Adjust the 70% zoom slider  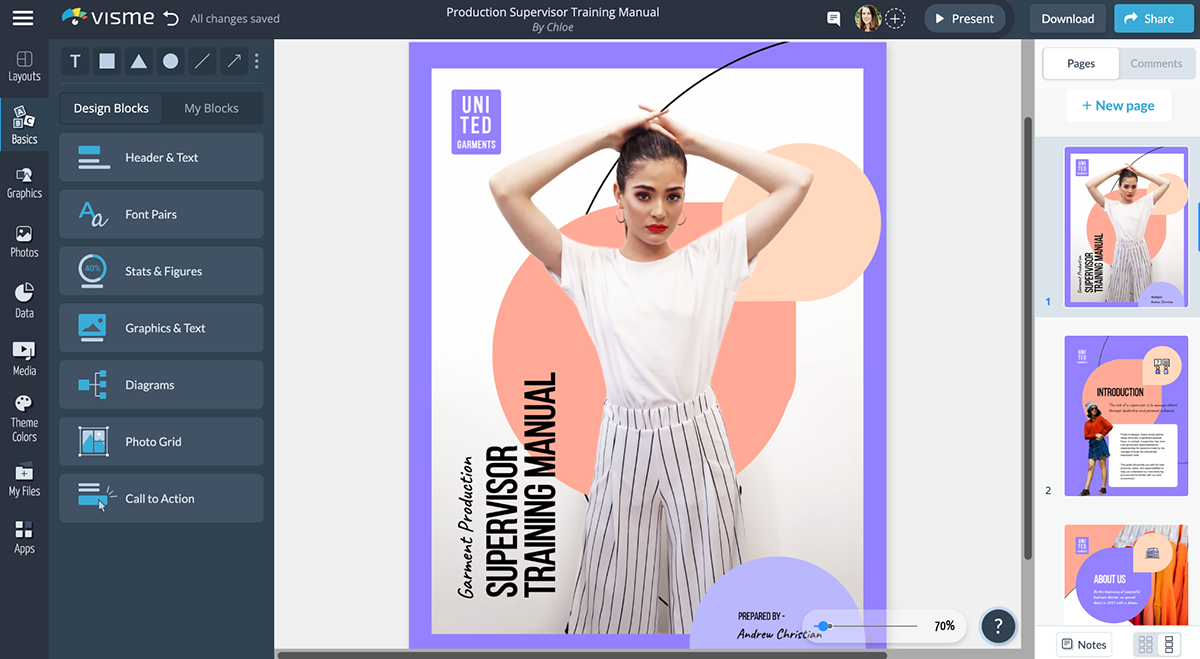pyautogui.click(x=824, y=626)
